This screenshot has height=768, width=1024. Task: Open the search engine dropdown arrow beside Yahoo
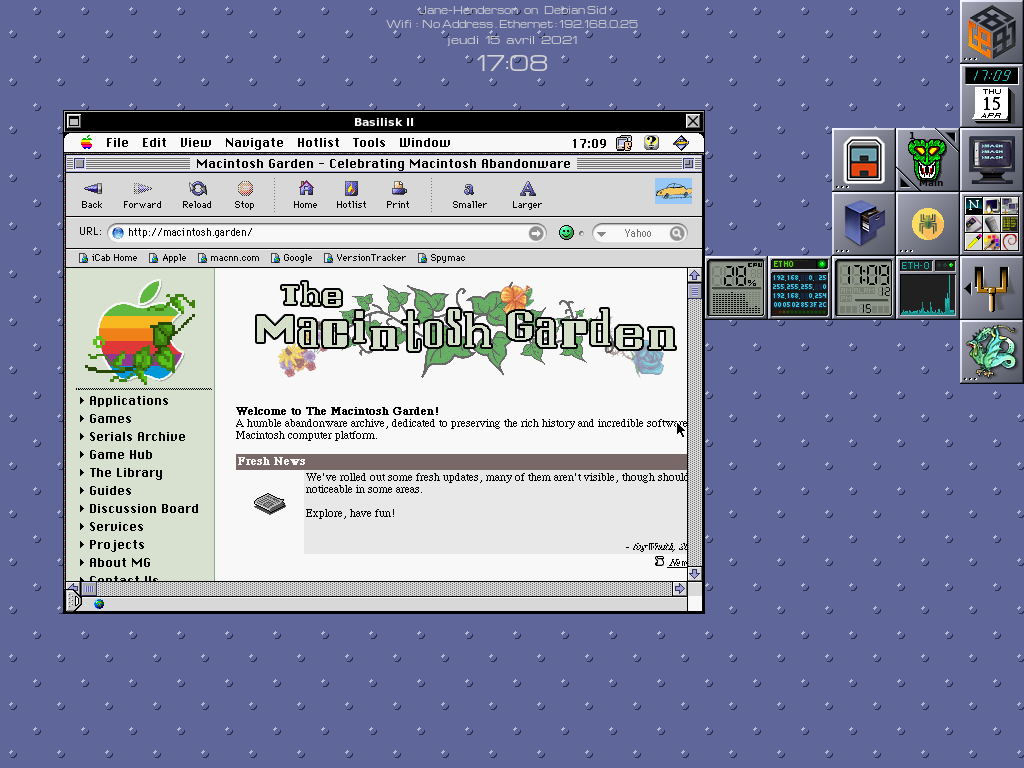pos(602,233)
